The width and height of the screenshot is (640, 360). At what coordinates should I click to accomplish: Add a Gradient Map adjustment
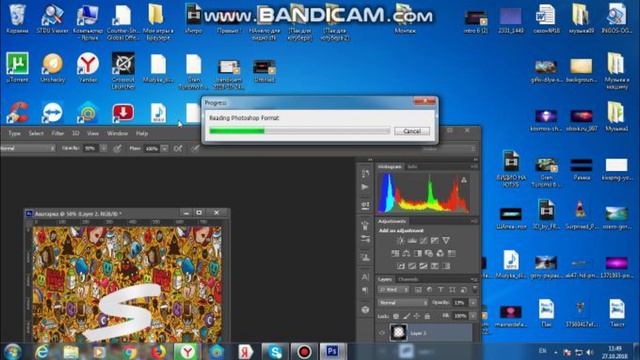click(446, 266)
